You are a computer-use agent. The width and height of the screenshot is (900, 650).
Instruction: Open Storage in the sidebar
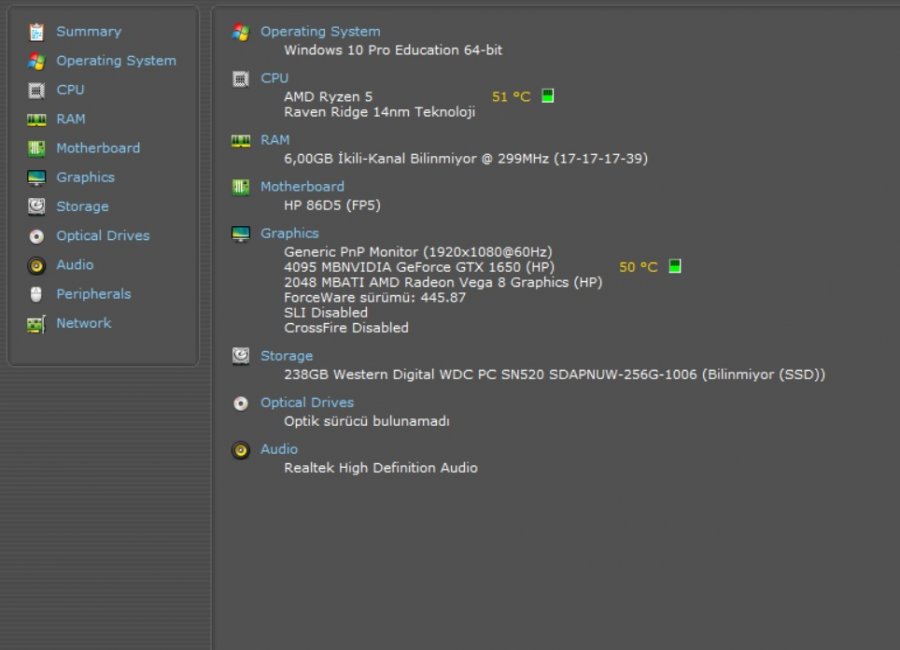[82, 207]
